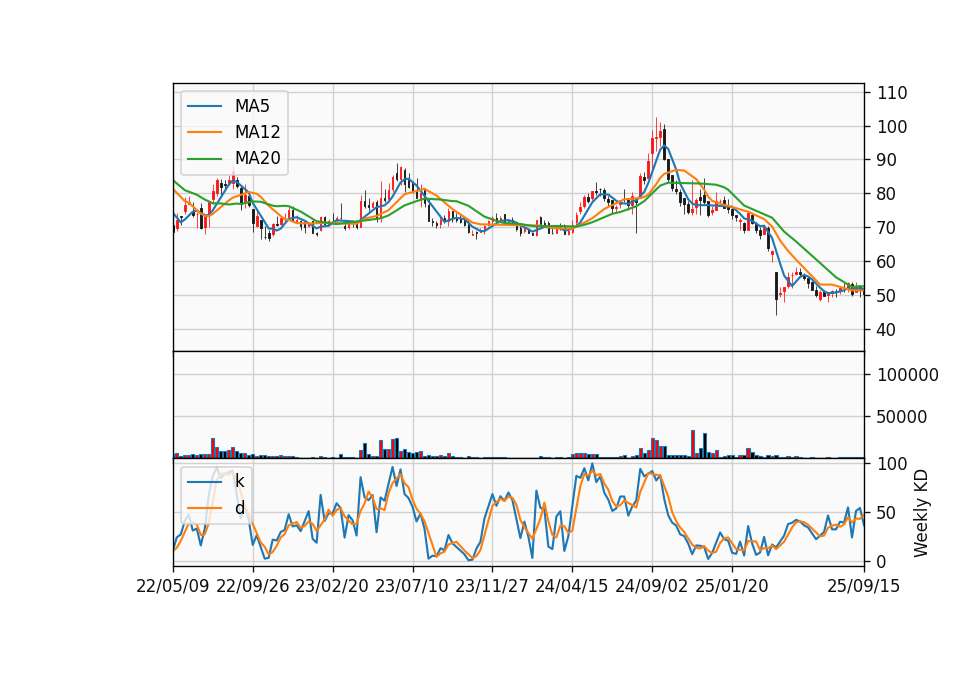Select the 23/07/10 date label
960x690 pixels.
[x=412, y=586]
